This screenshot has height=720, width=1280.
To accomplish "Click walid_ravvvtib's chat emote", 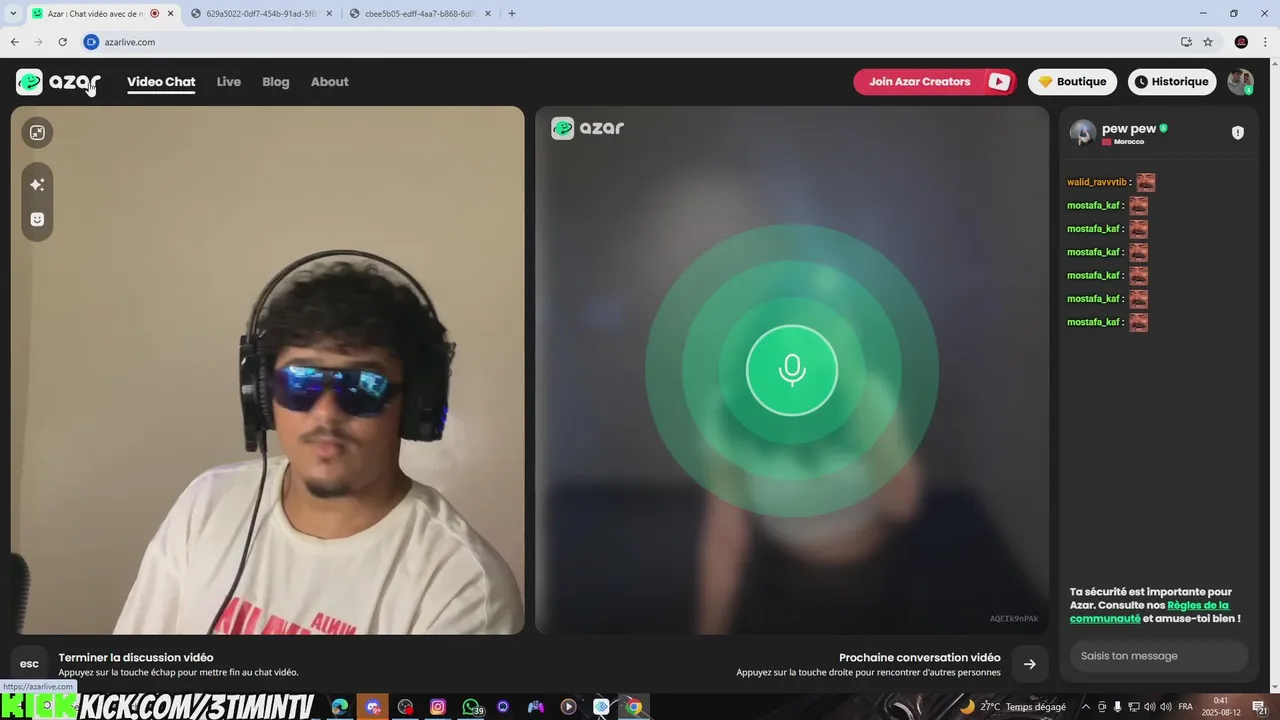I will coord(1146,182).
